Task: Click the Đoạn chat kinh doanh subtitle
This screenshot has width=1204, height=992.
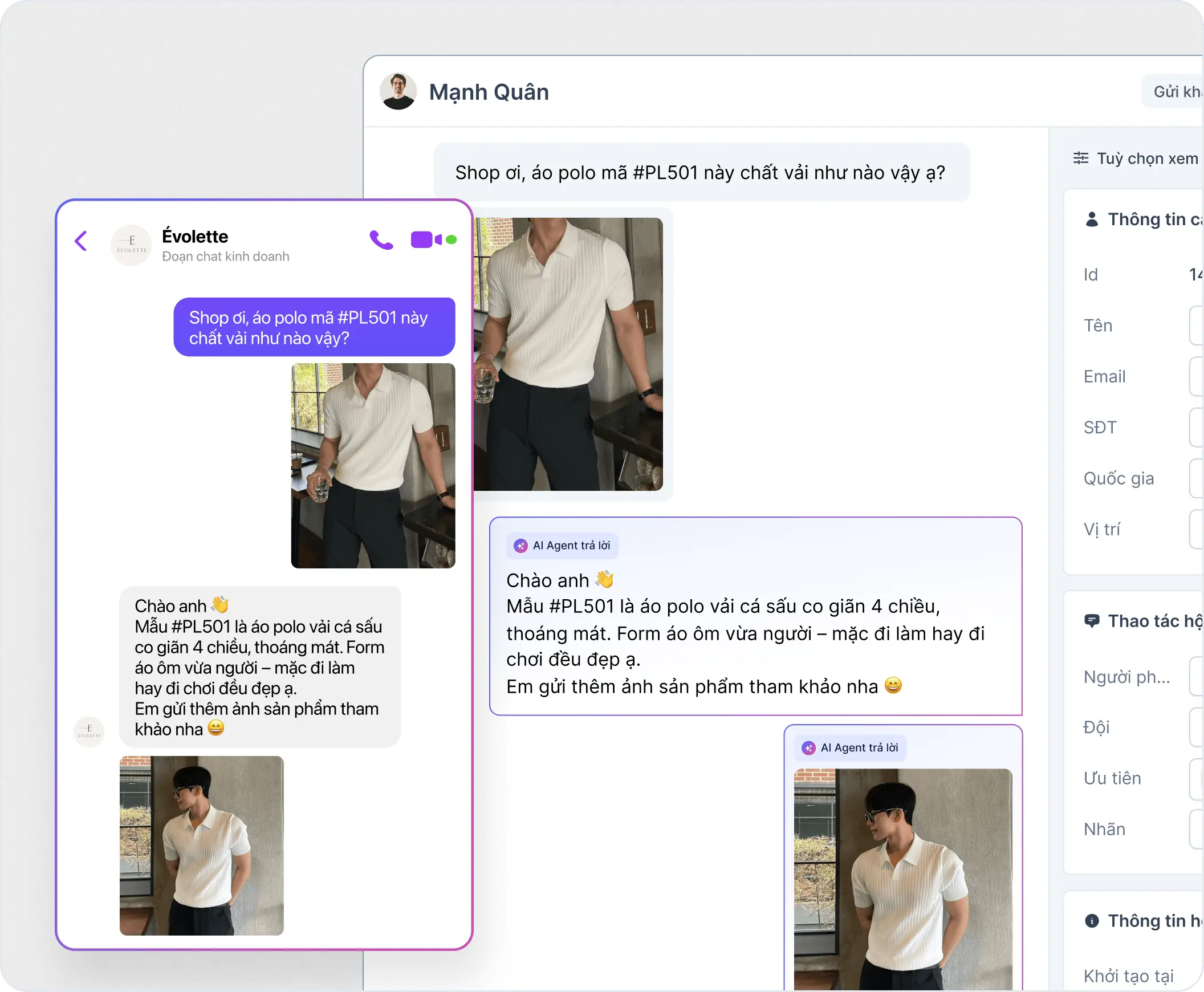Action: [226, 257]
